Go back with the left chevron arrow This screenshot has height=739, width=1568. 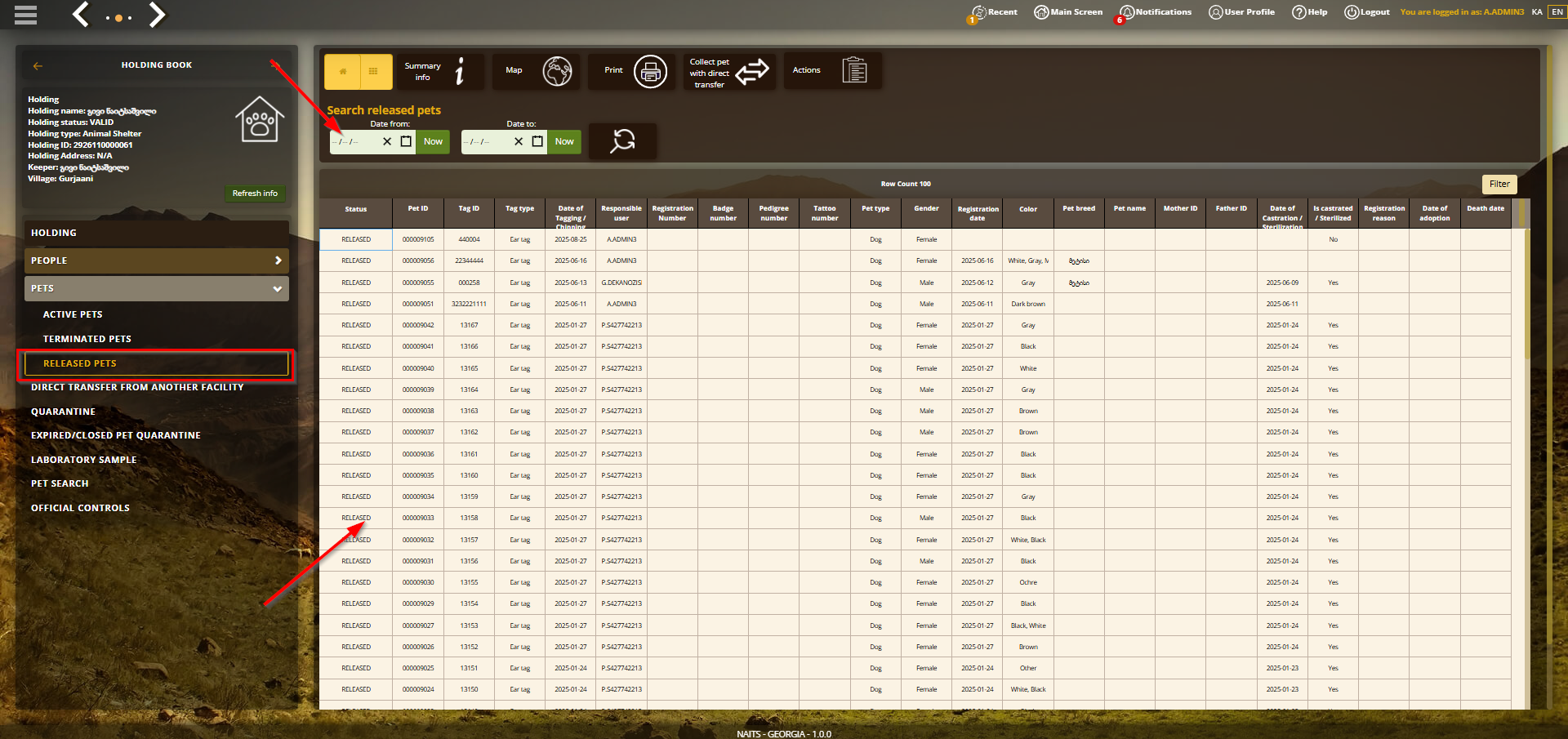(80, 14)
